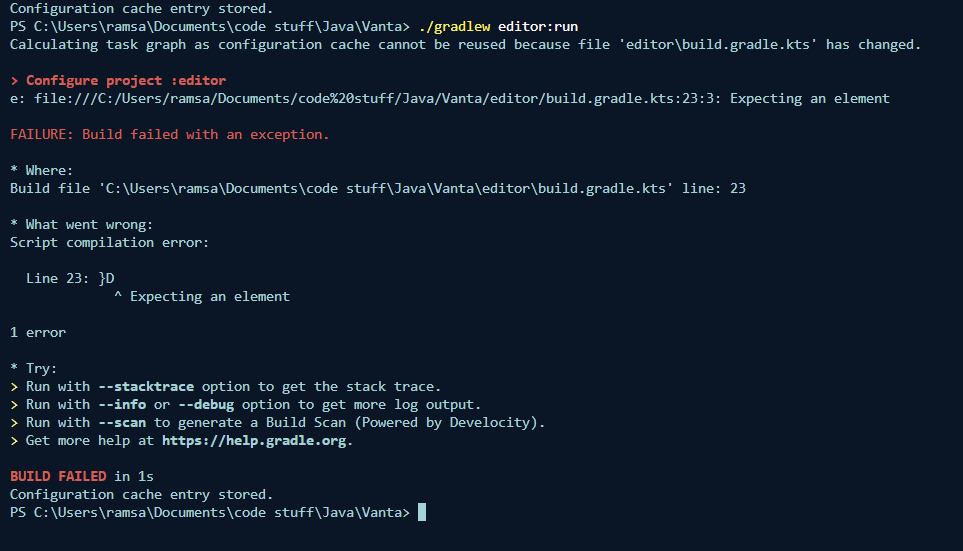The width and height of the screenshot is (963, 551).
Task: Click the 'Line 23: }D' error snippet
Action: click(x=70, y=278)
